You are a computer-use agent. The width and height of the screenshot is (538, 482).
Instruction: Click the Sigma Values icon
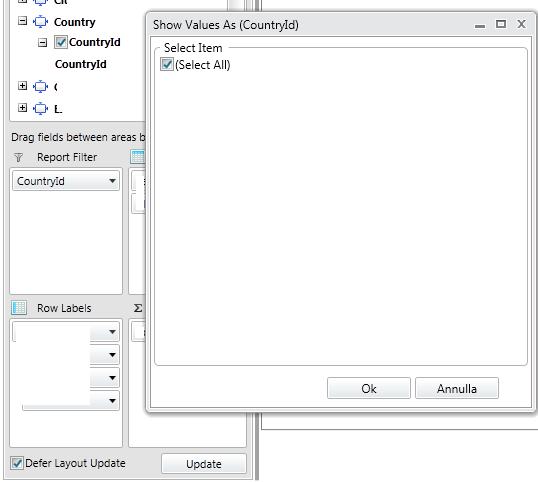click(138, 308)
